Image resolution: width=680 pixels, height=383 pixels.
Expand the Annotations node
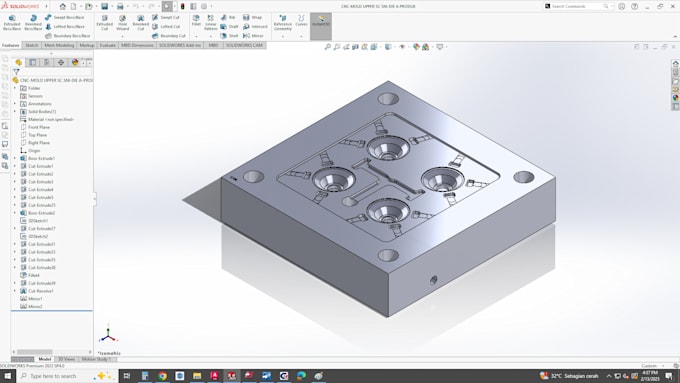[15, 104]
